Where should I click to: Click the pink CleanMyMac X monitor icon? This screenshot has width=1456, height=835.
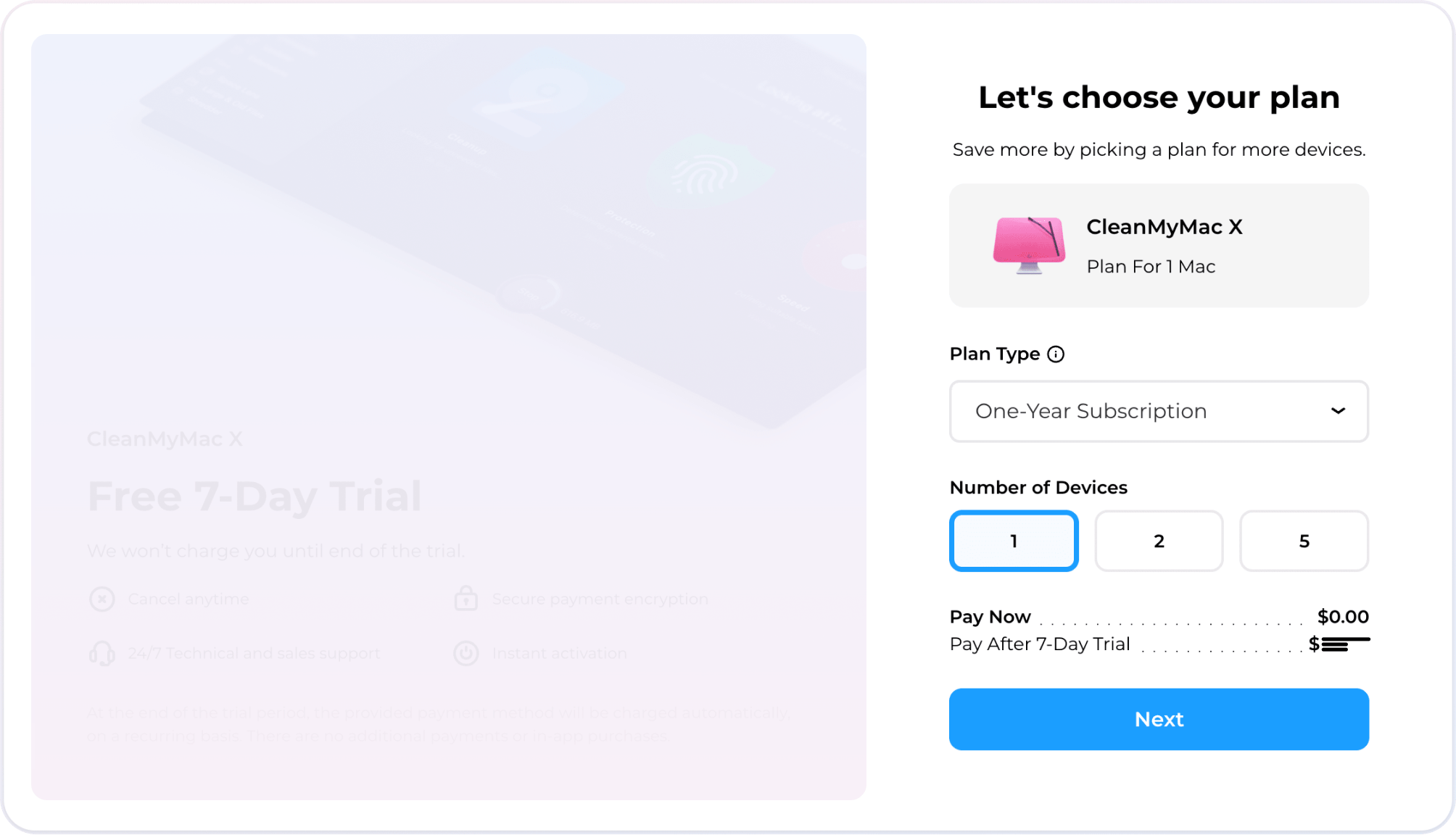point(1029,245)
